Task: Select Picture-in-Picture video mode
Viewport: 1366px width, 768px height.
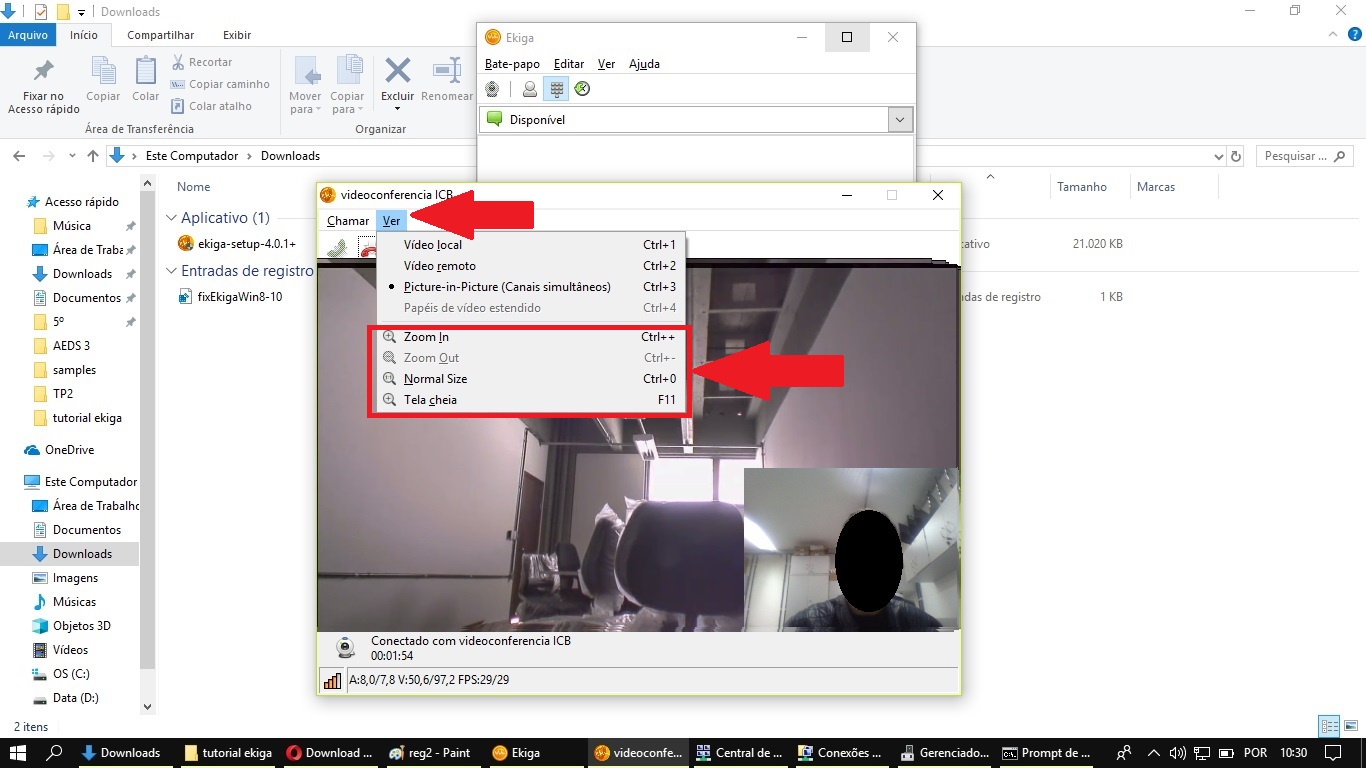Action: 507,287
